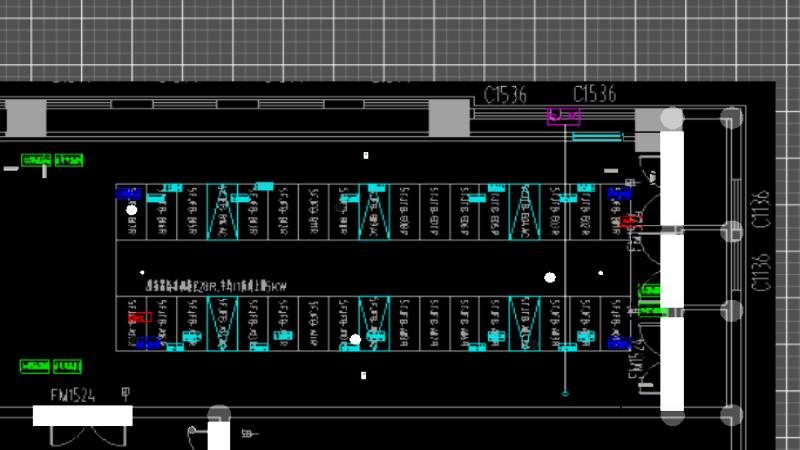Screen dimensions: 800x450
Task: Select the cyan horizontal bar near the top right
Action: coord(596,137)
